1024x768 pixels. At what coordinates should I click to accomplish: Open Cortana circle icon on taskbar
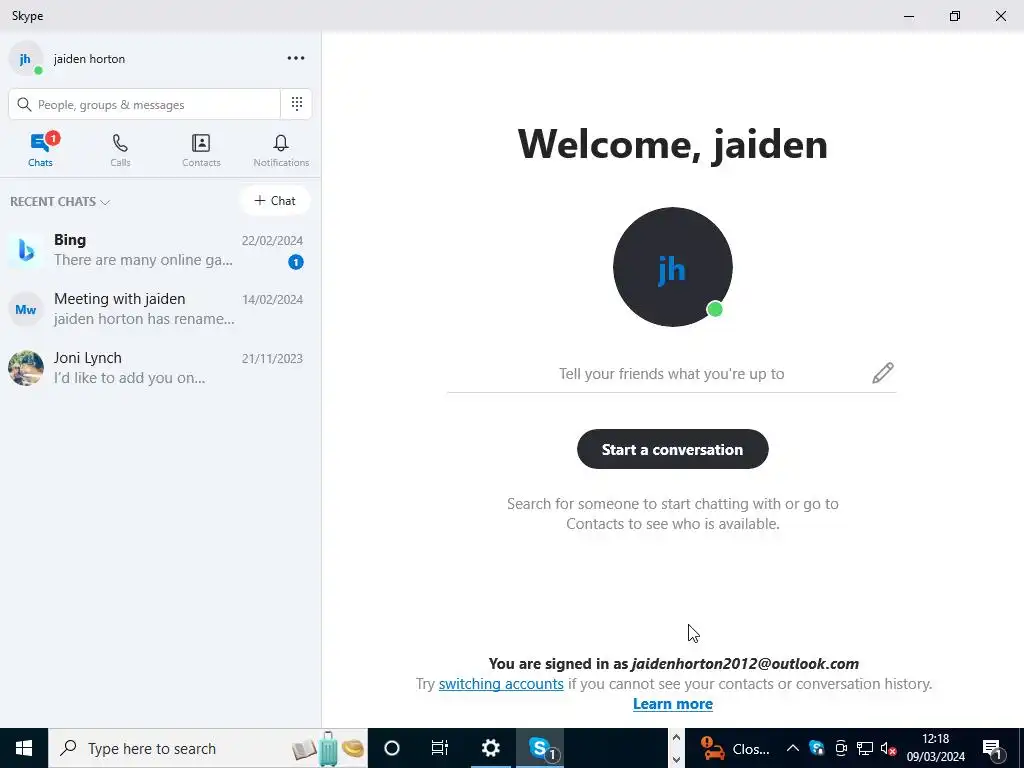(392, 748)
